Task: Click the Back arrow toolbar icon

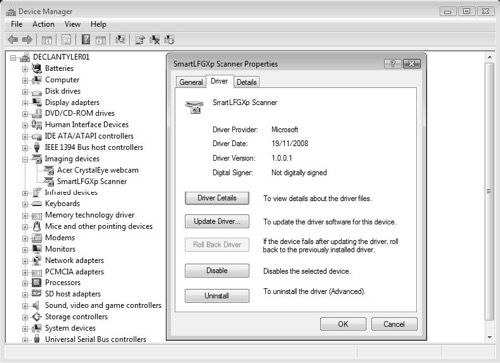Action: click(x=13, y=40)
